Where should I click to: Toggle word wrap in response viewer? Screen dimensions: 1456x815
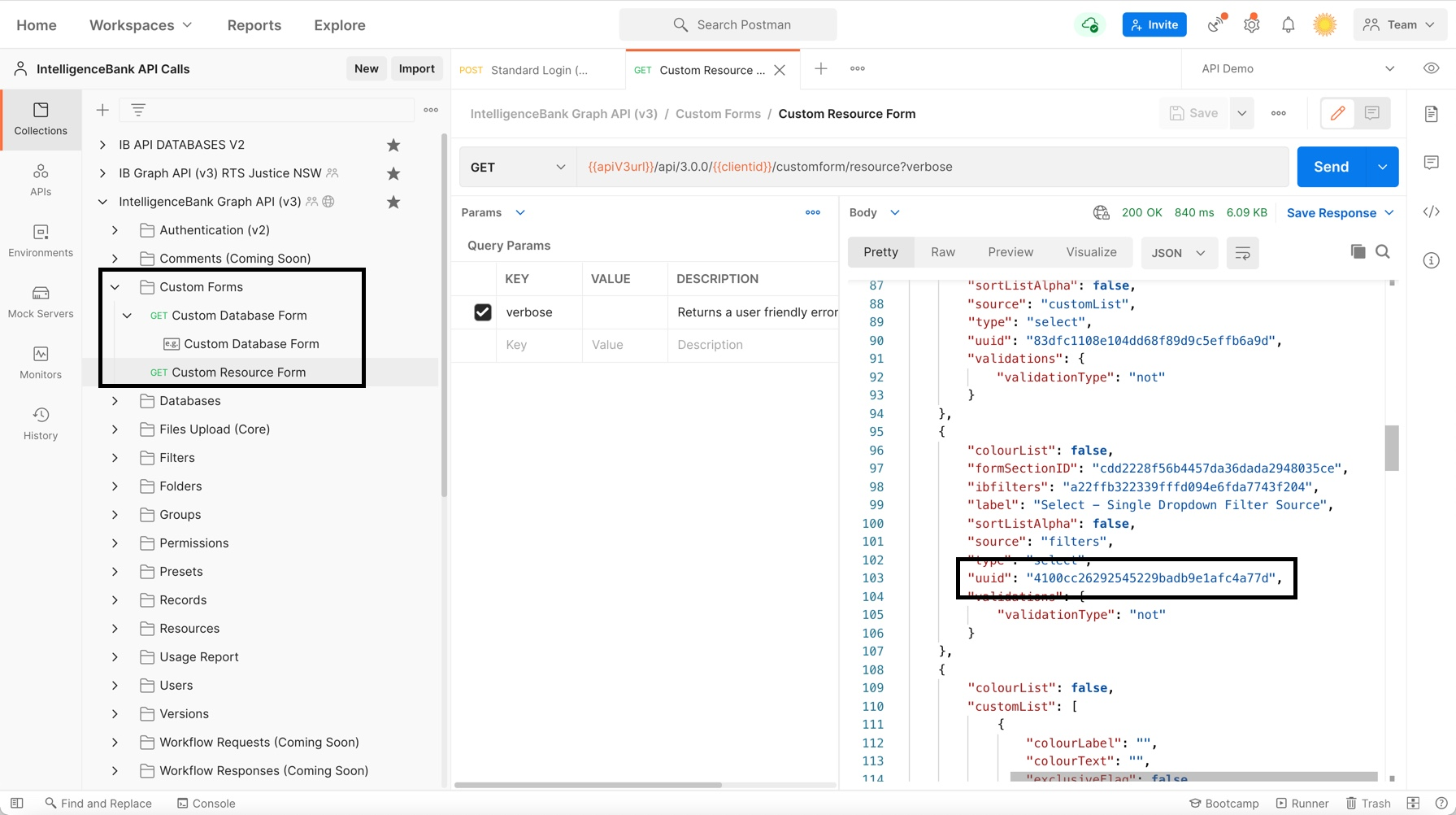pyautogui.click(x=1242, y=253)
